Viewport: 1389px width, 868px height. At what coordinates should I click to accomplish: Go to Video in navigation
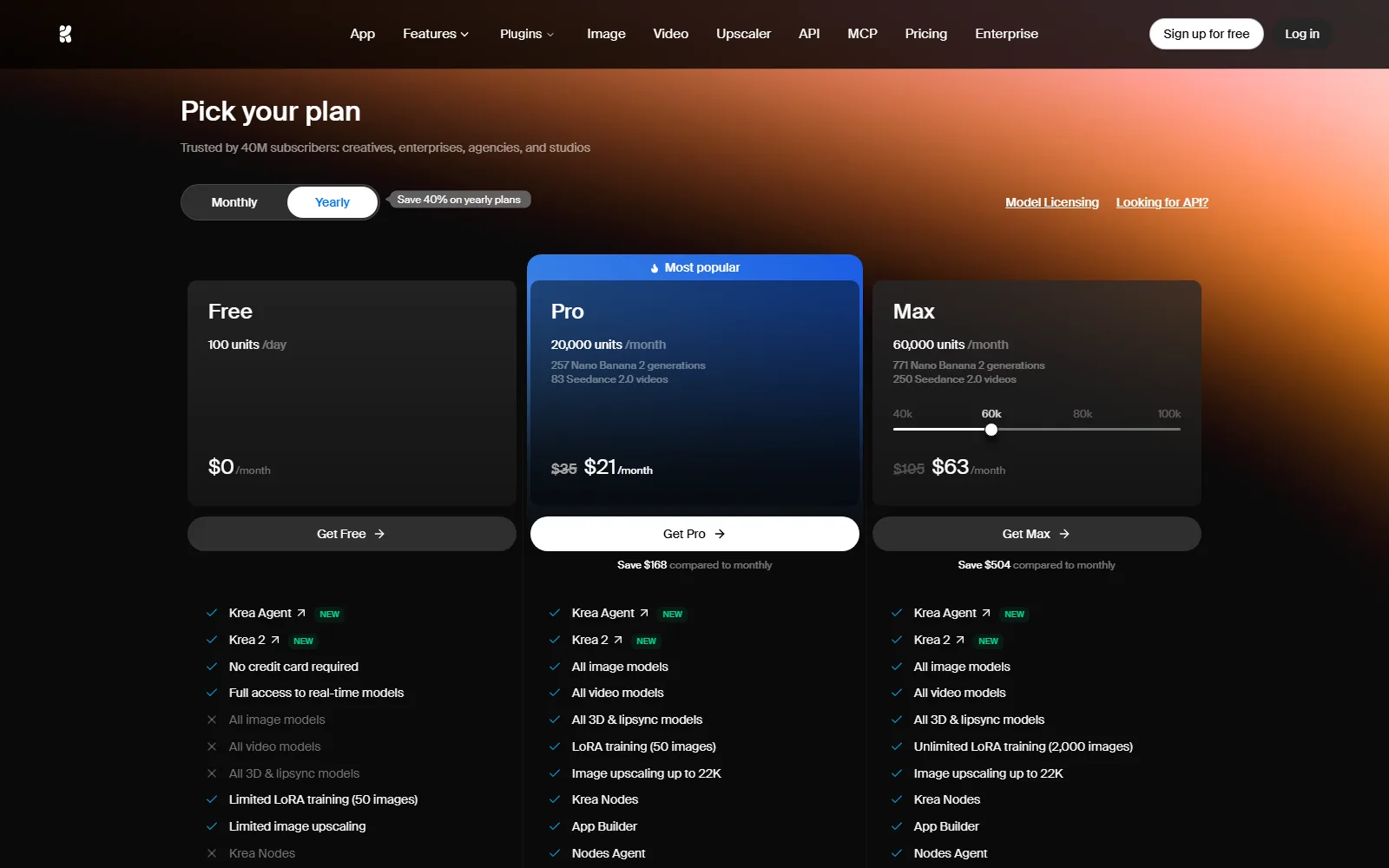pos(671,34)
